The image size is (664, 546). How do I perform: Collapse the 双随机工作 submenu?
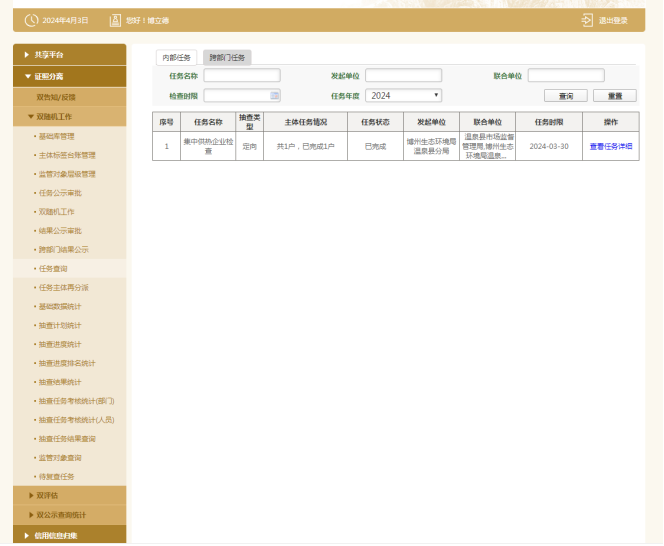70,117
